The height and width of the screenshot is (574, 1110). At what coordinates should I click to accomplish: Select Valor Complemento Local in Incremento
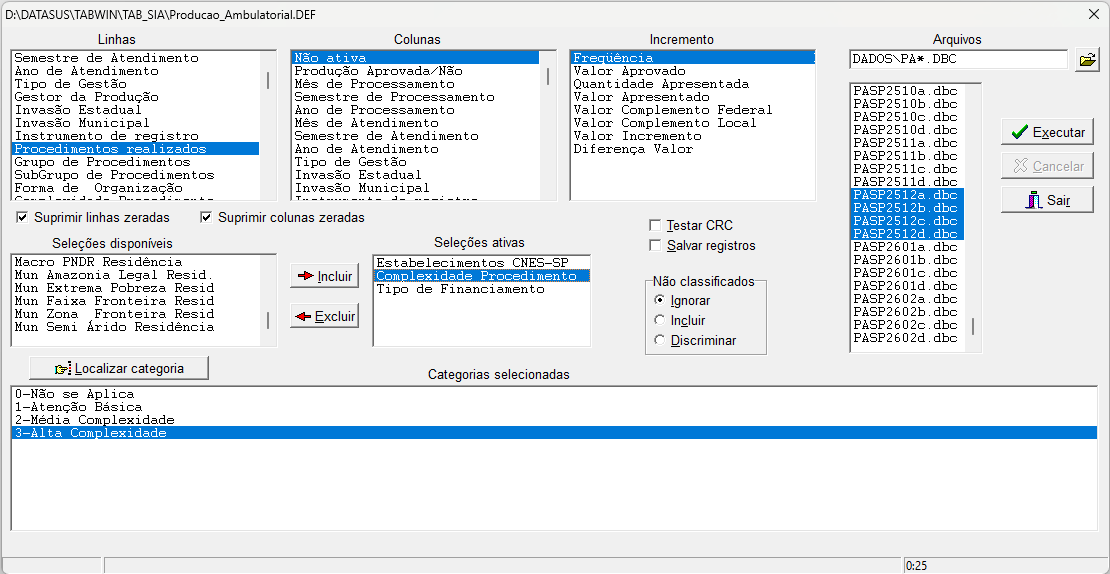693,122
